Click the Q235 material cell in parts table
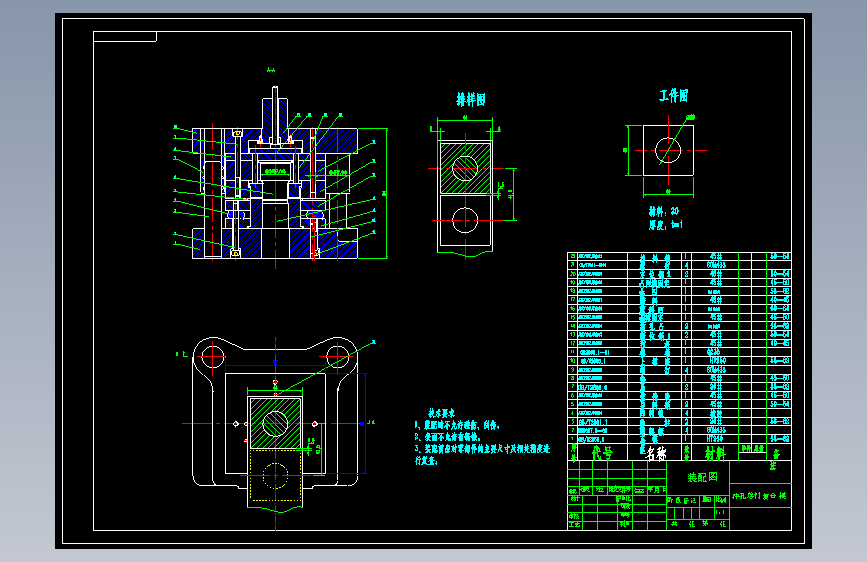 pos(715,352)
